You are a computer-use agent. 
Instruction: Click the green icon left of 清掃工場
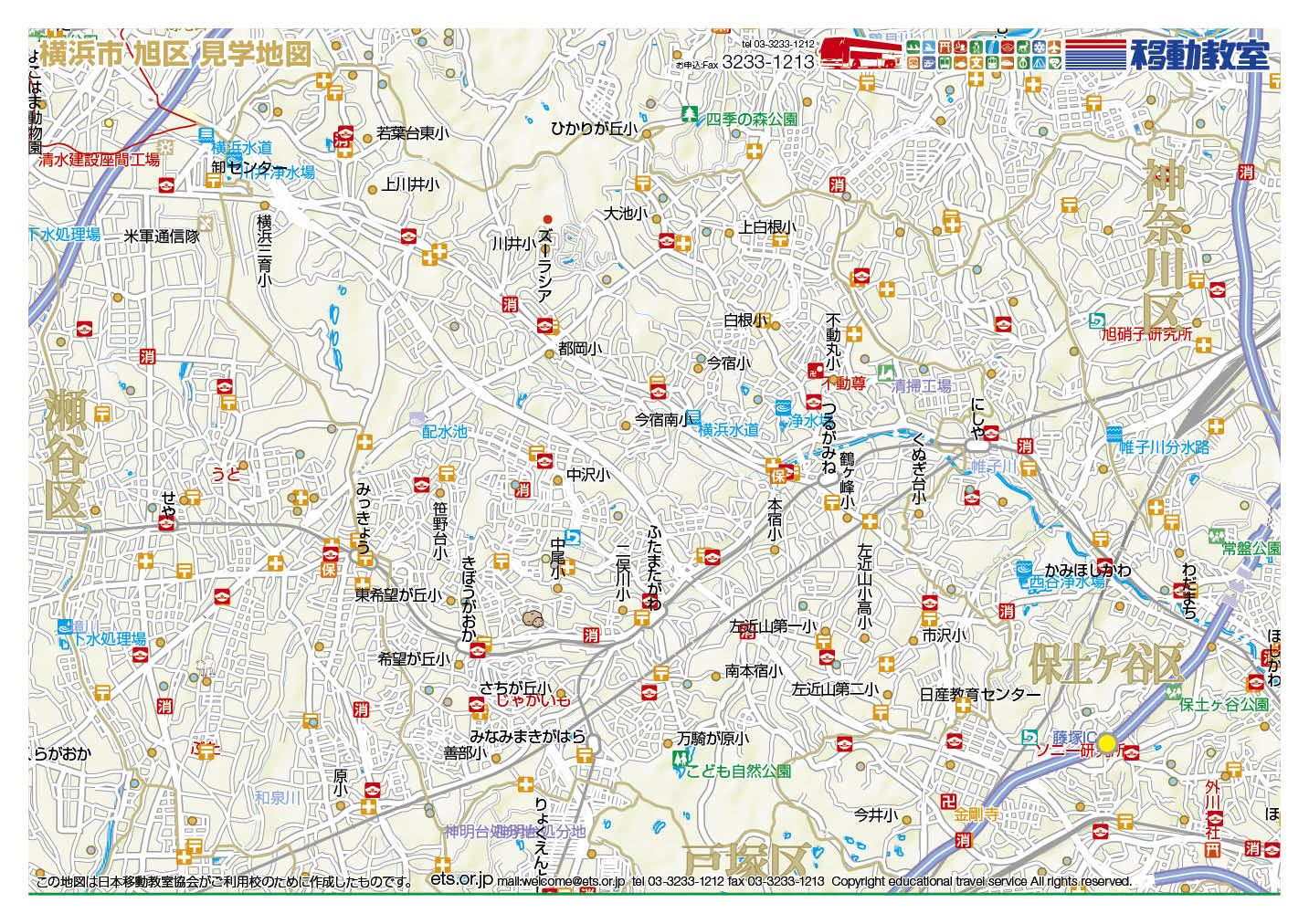pos(884,372)
